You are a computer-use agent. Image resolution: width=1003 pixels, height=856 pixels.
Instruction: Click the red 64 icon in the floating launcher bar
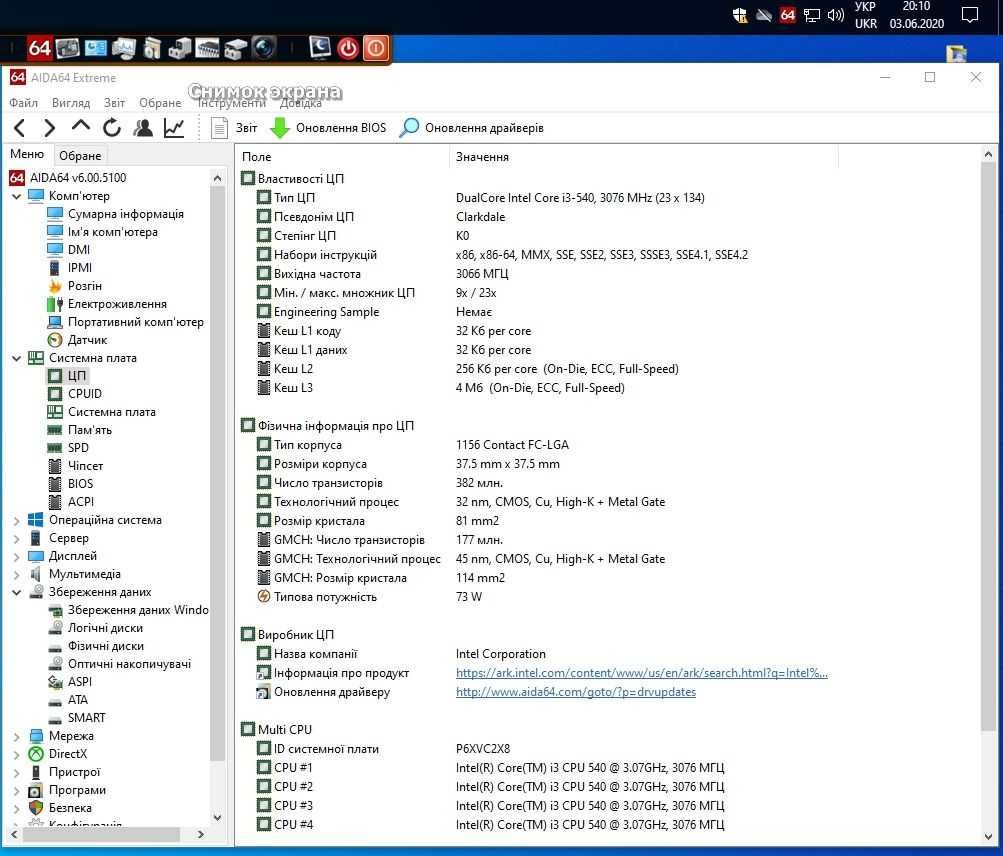[38, 48]
